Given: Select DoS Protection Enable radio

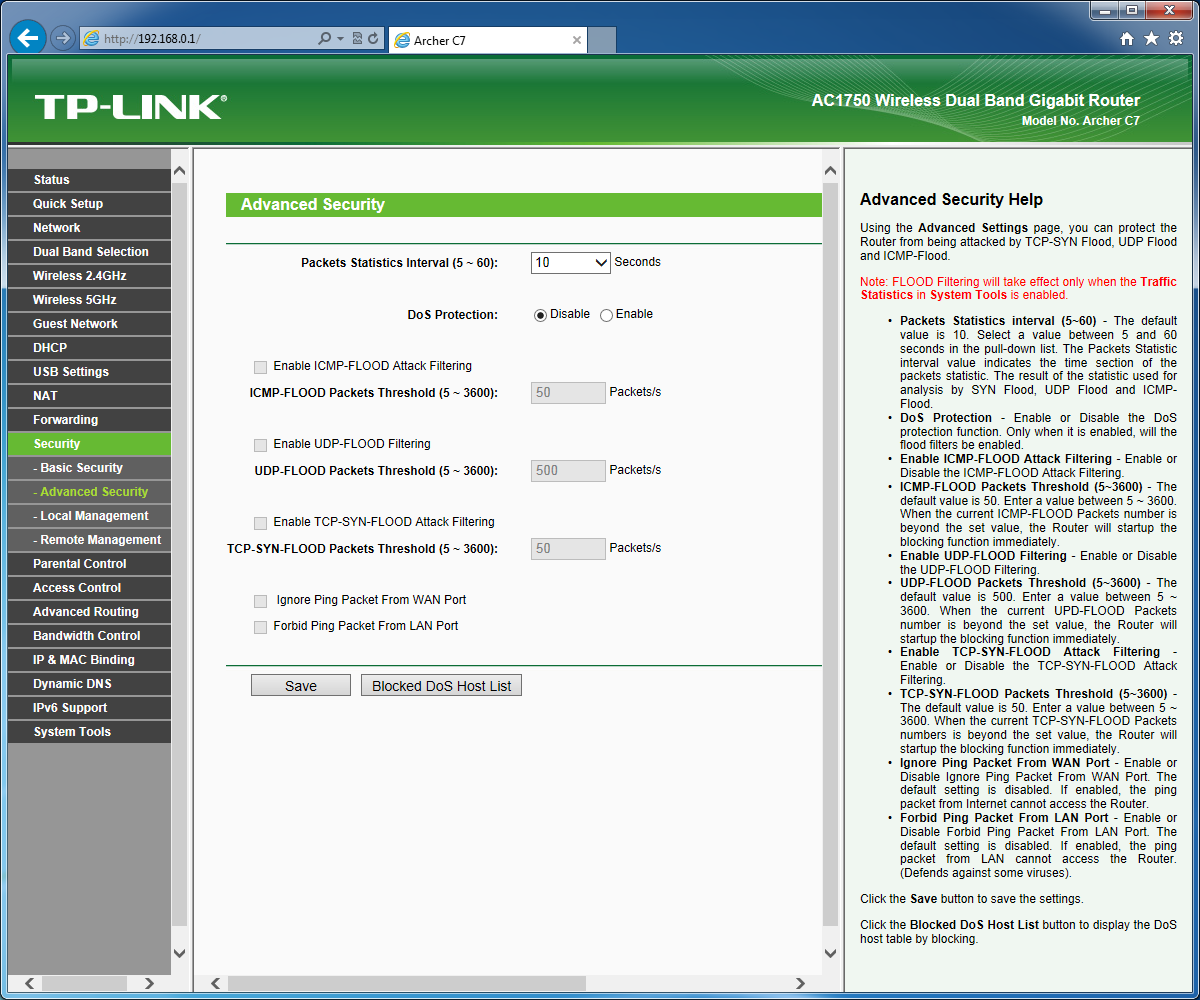Looking at the screenshot, I should click(x=606, y=315).
